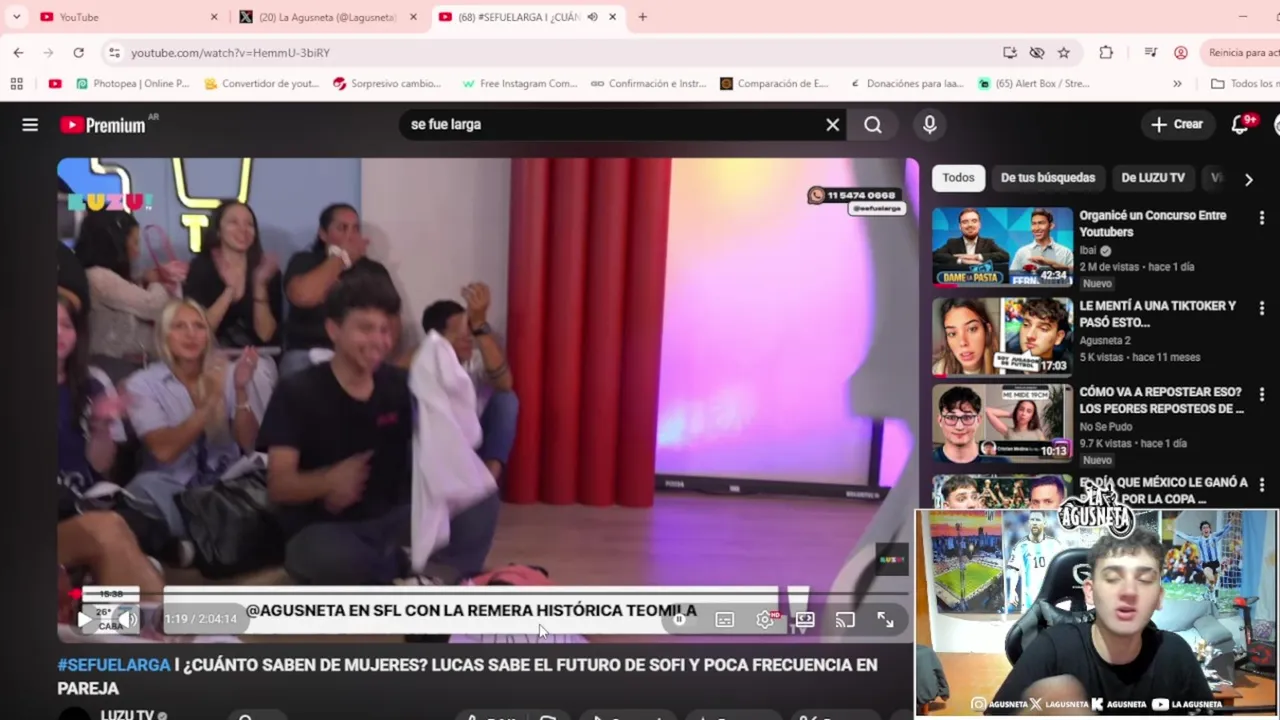Switch player to theater mode

point(805,620)
